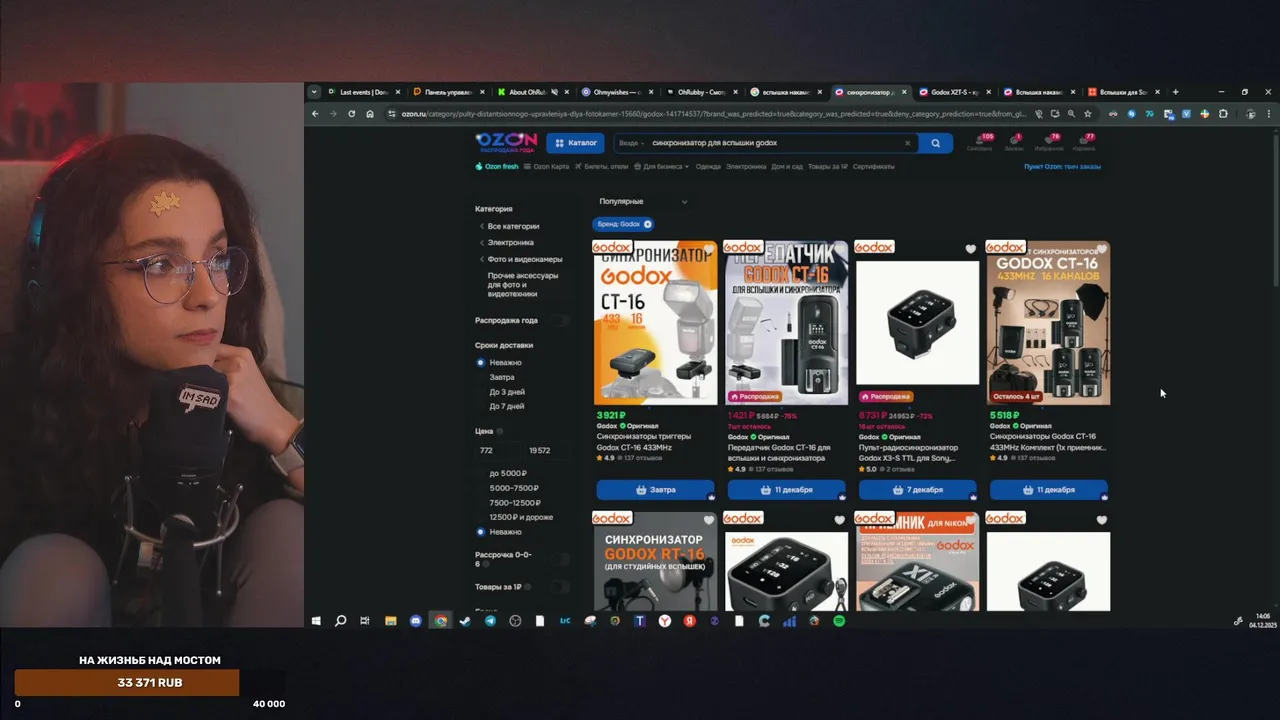This screenshot has height=720, width=1280.
Task: Favorite the Godox RT-16 product
Action: tap(708, 520)
